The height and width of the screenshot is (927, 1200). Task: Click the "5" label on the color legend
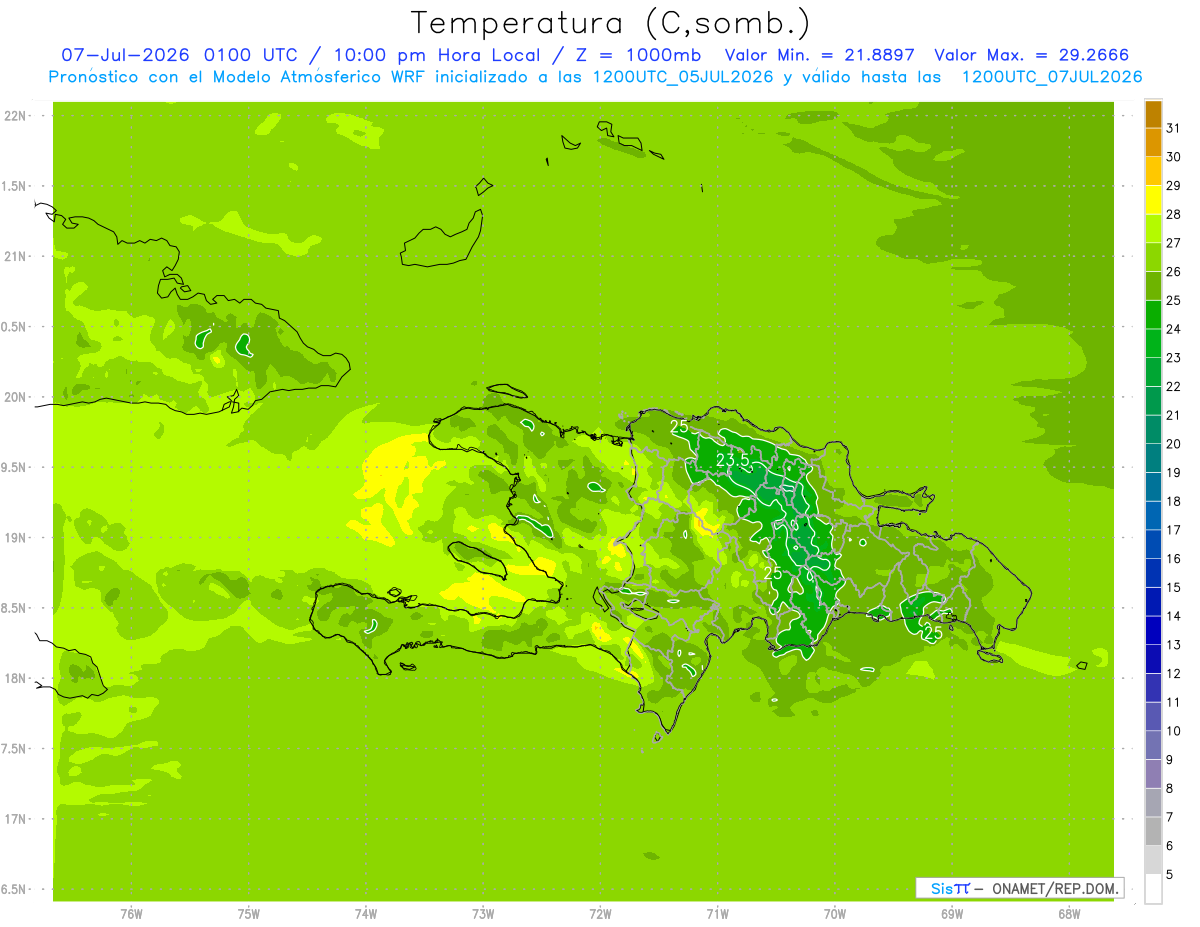[1170, 875]
